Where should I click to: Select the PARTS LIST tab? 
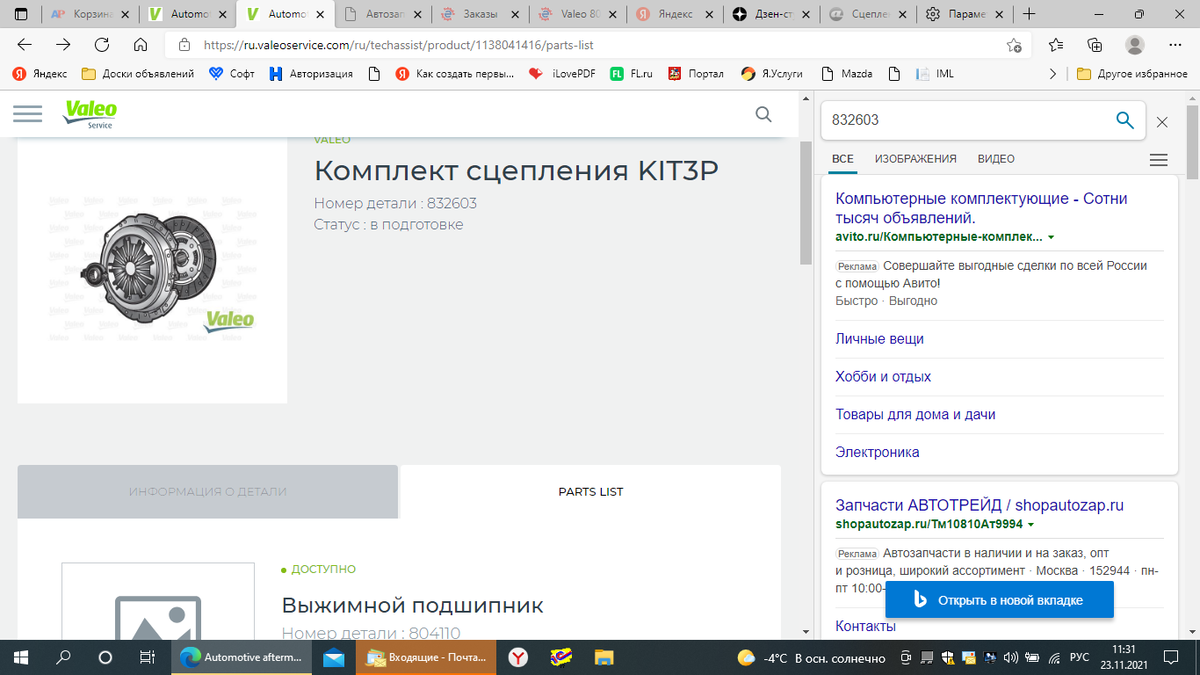pos(591,491)
